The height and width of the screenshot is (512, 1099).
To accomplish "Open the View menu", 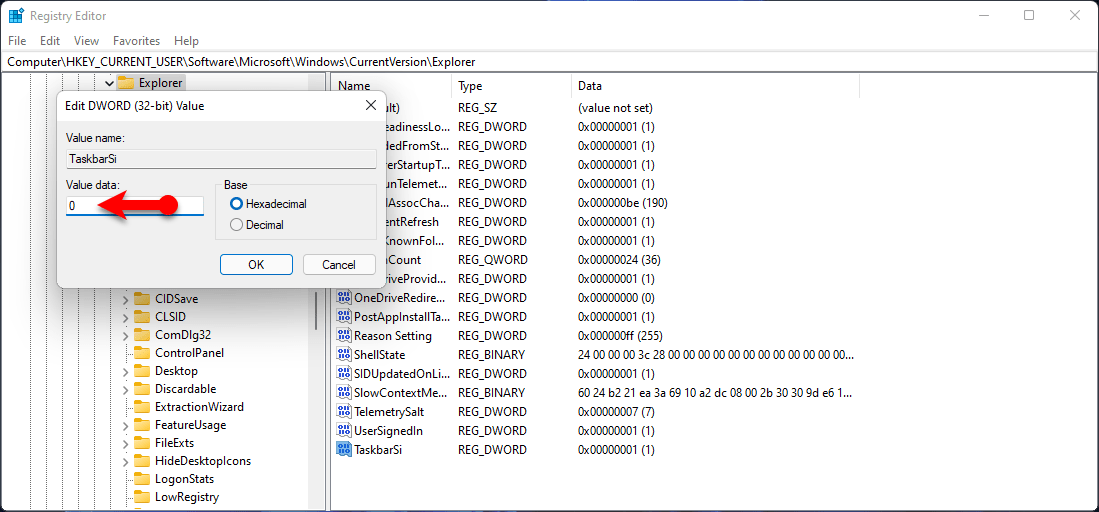I will click(86, 41).
